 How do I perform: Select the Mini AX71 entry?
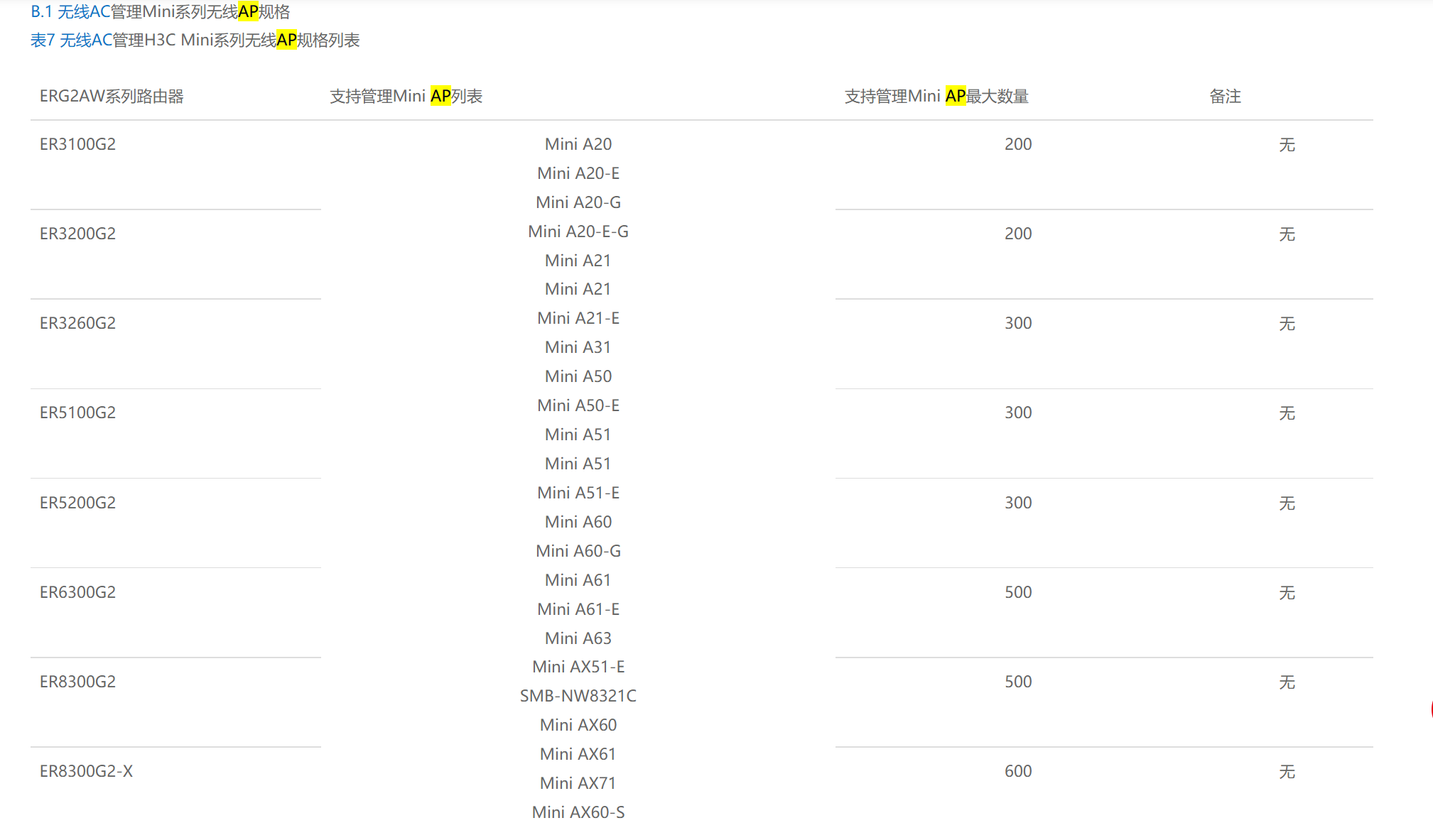[x=578, y=783]
